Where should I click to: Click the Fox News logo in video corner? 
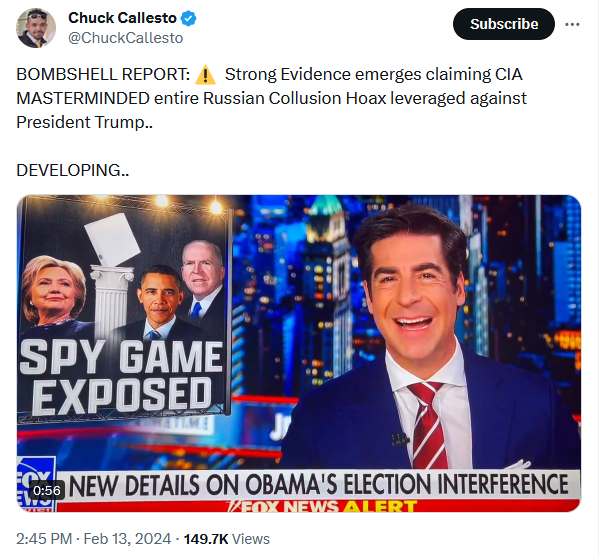pos(37,484)
